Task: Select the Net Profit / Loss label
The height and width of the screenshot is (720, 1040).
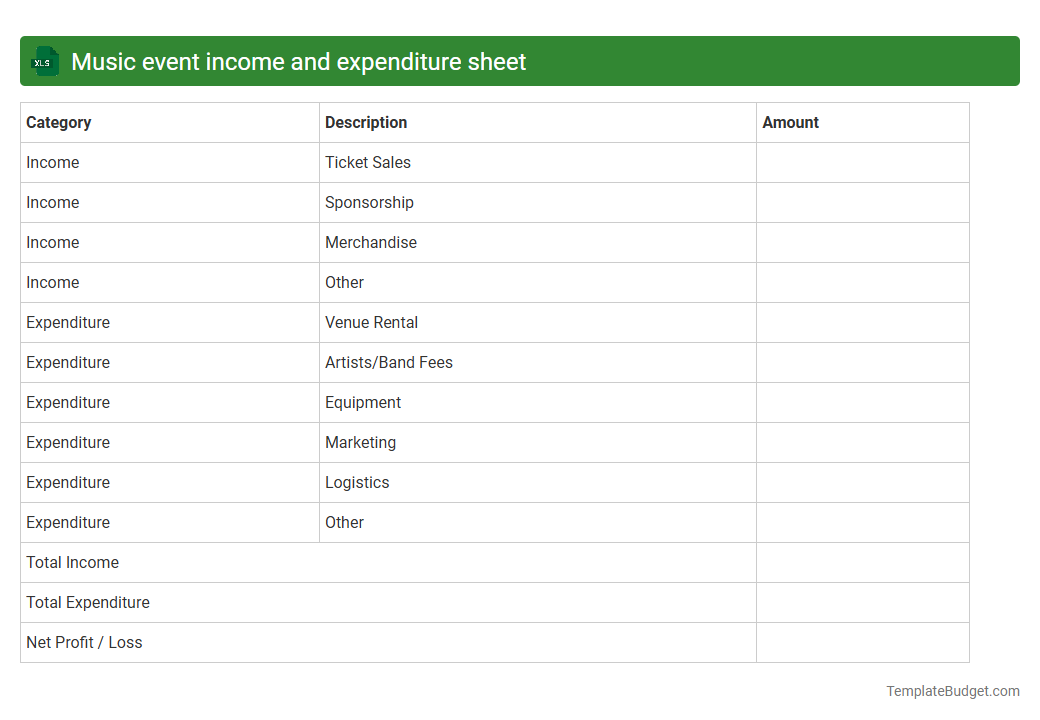Action: click(84, 642)
